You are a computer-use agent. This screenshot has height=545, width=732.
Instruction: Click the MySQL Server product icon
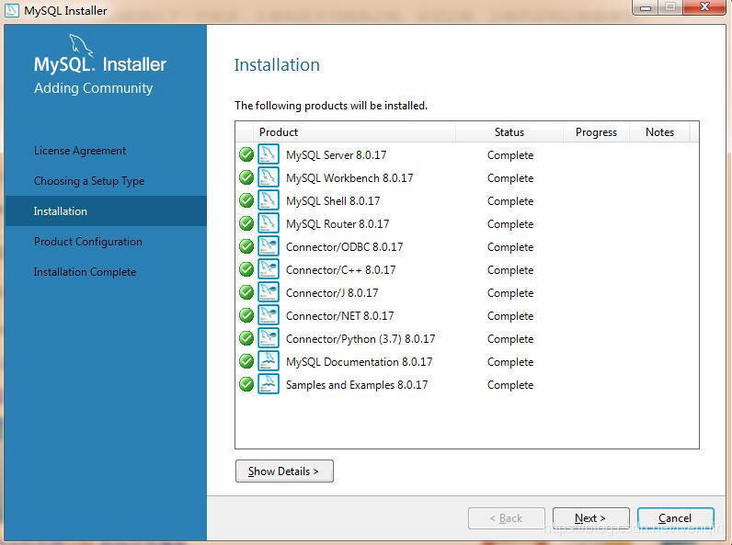click(268, 154)
